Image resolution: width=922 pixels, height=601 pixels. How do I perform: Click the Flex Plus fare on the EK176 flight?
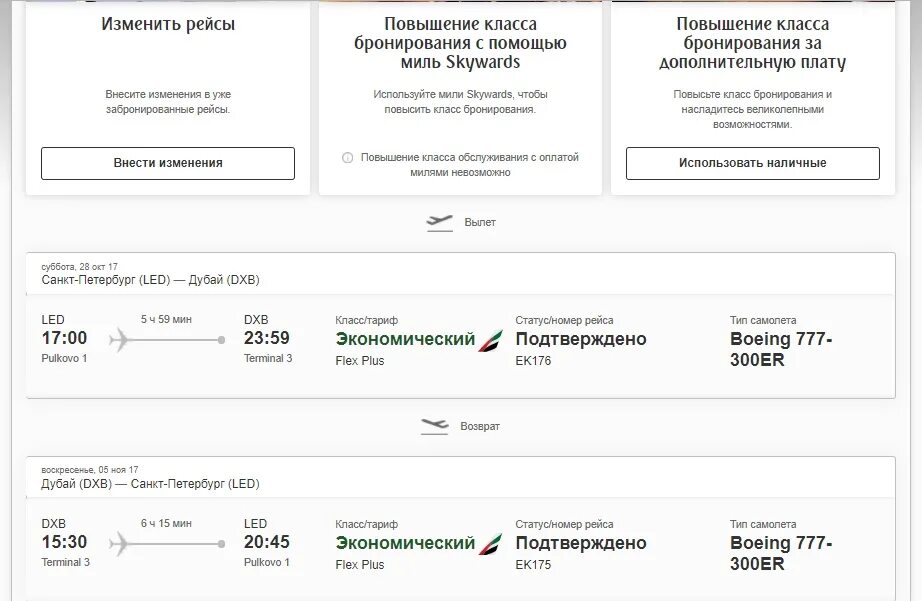point(360,361)
